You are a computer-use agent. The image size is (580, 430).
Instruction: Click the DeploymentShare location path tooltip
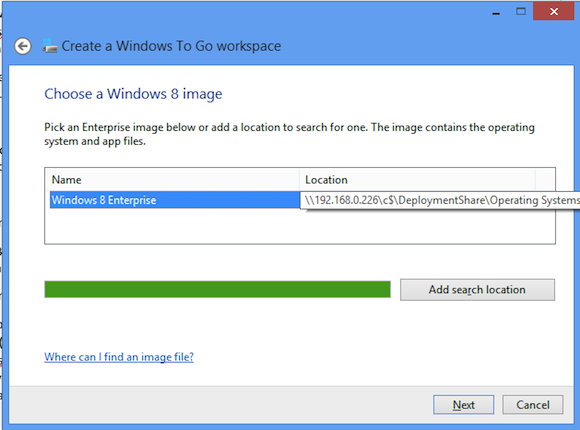(440, 200)
